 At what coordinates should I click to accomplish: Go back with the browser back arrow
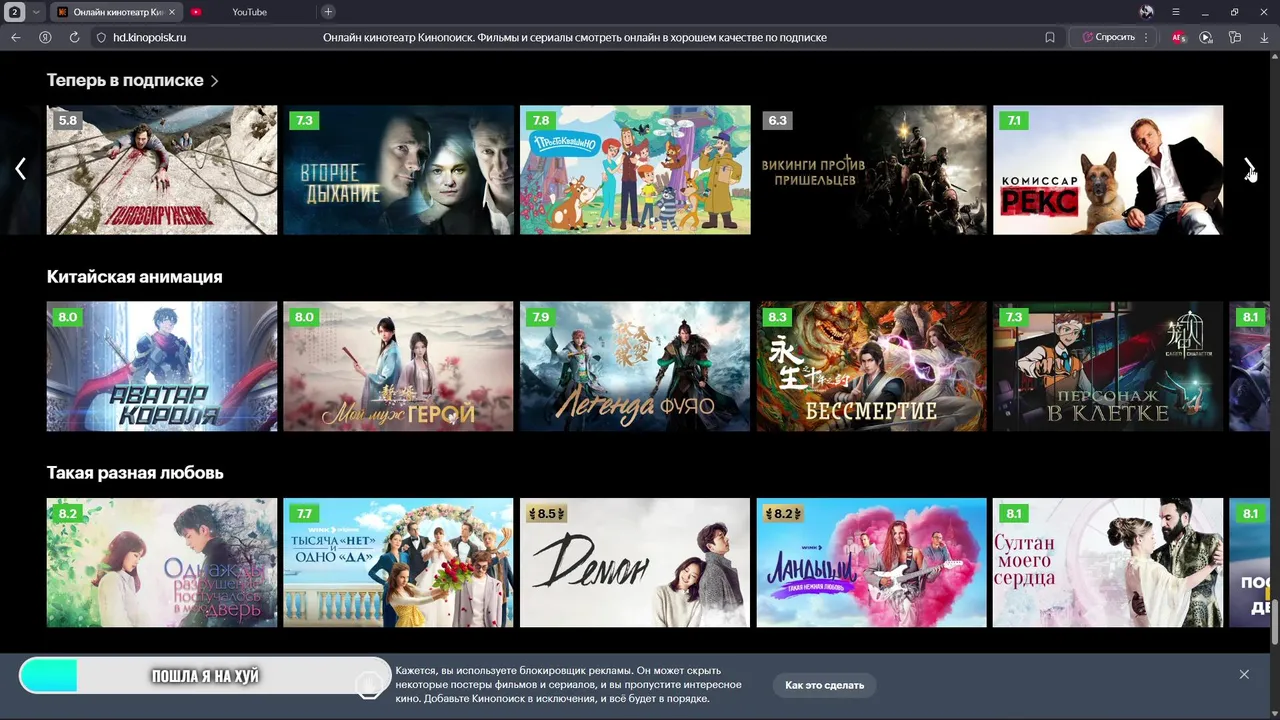(x=15, y=37)
